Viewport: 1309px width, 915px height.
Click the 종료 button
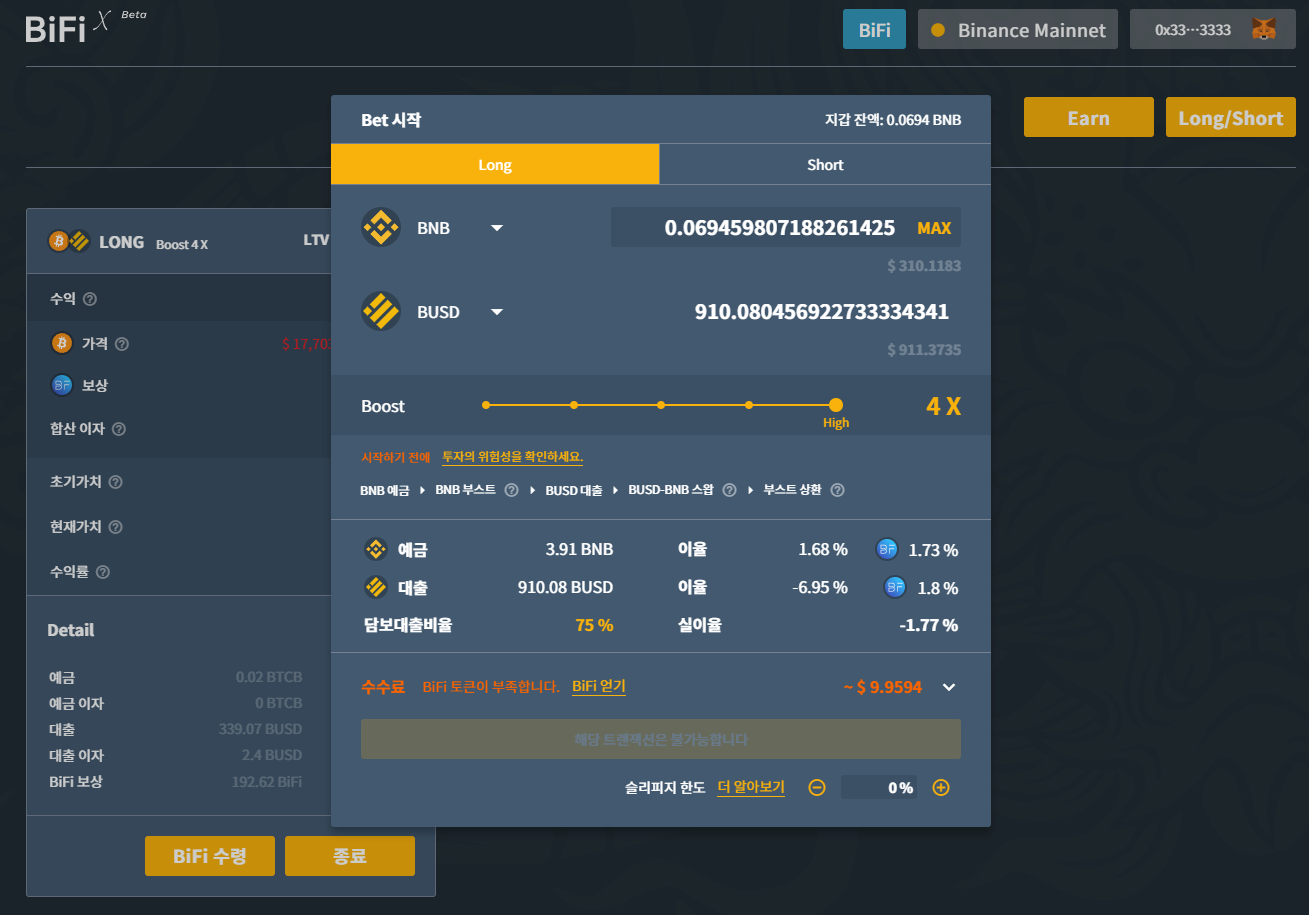(x=350, y=856)
